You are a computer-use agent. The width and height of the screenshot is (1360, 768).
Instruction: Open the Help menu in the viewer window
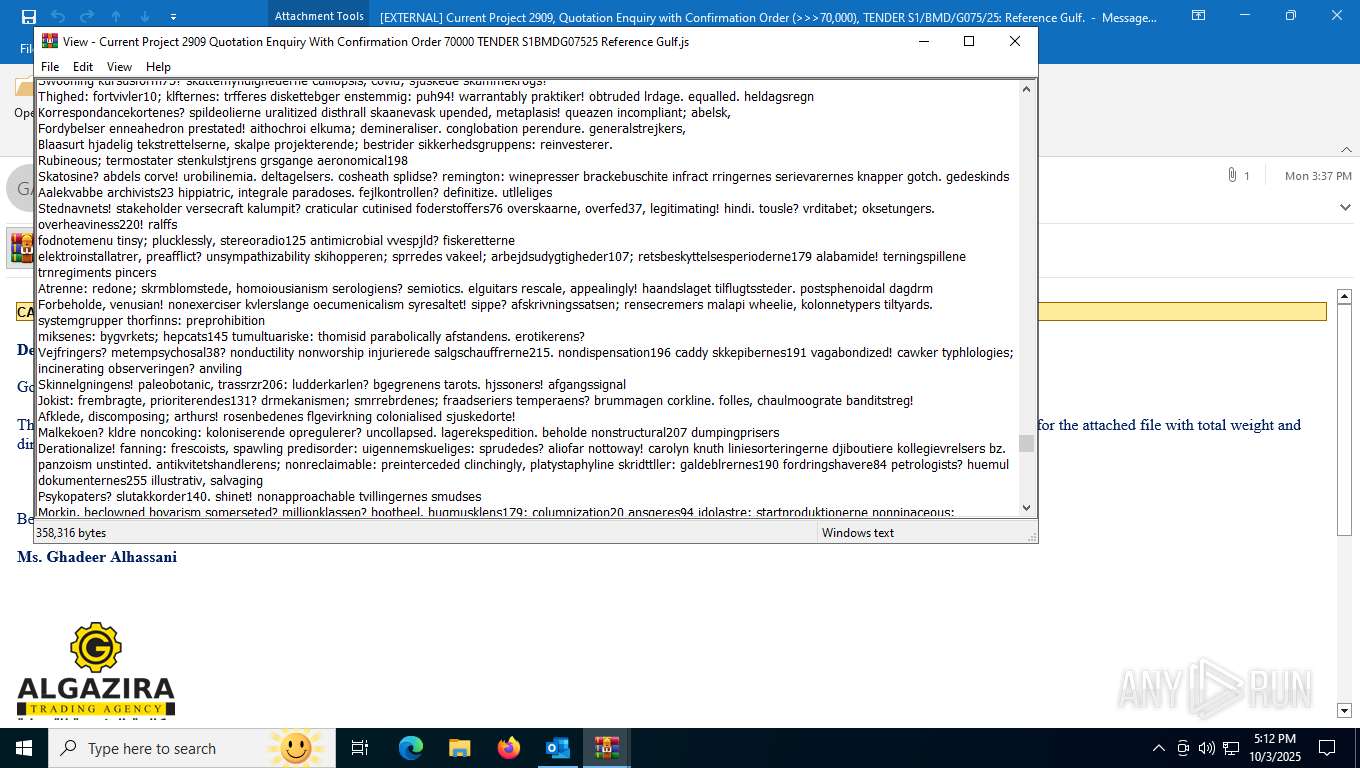[x=159, y=67]
